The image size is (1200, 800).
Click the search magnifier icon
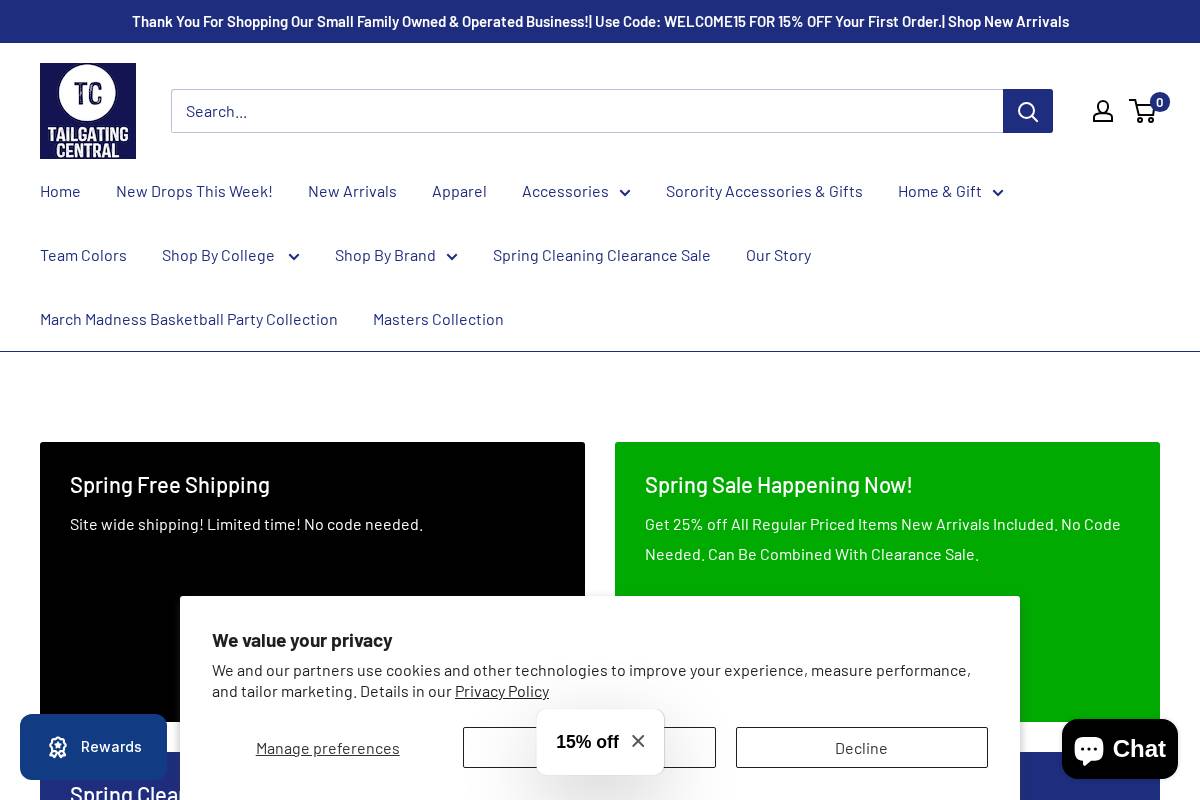click(x=1028, y=111)
